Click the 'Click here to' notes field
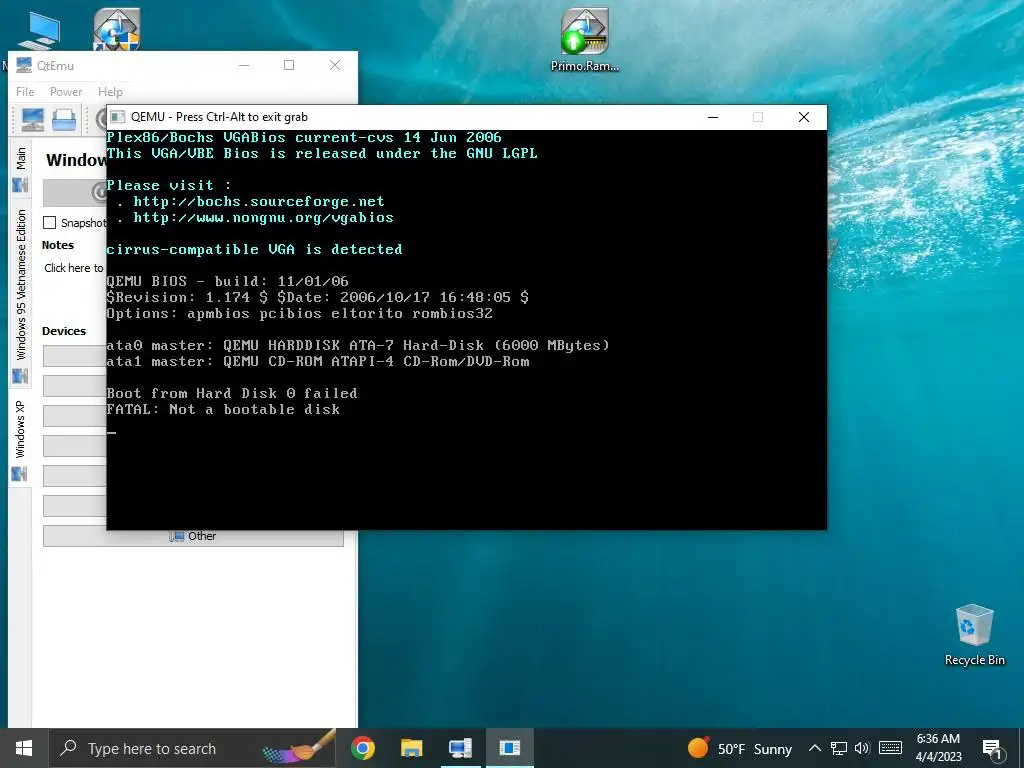The image size is (1024, 768). pos(73,268)
